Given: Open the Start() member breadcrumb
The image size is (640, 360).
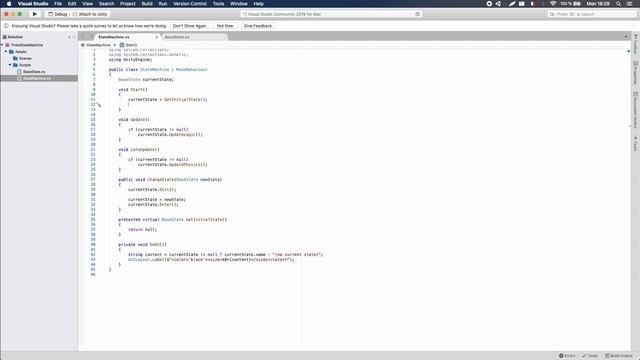Looking at the screenshot, I should (129, 45).
